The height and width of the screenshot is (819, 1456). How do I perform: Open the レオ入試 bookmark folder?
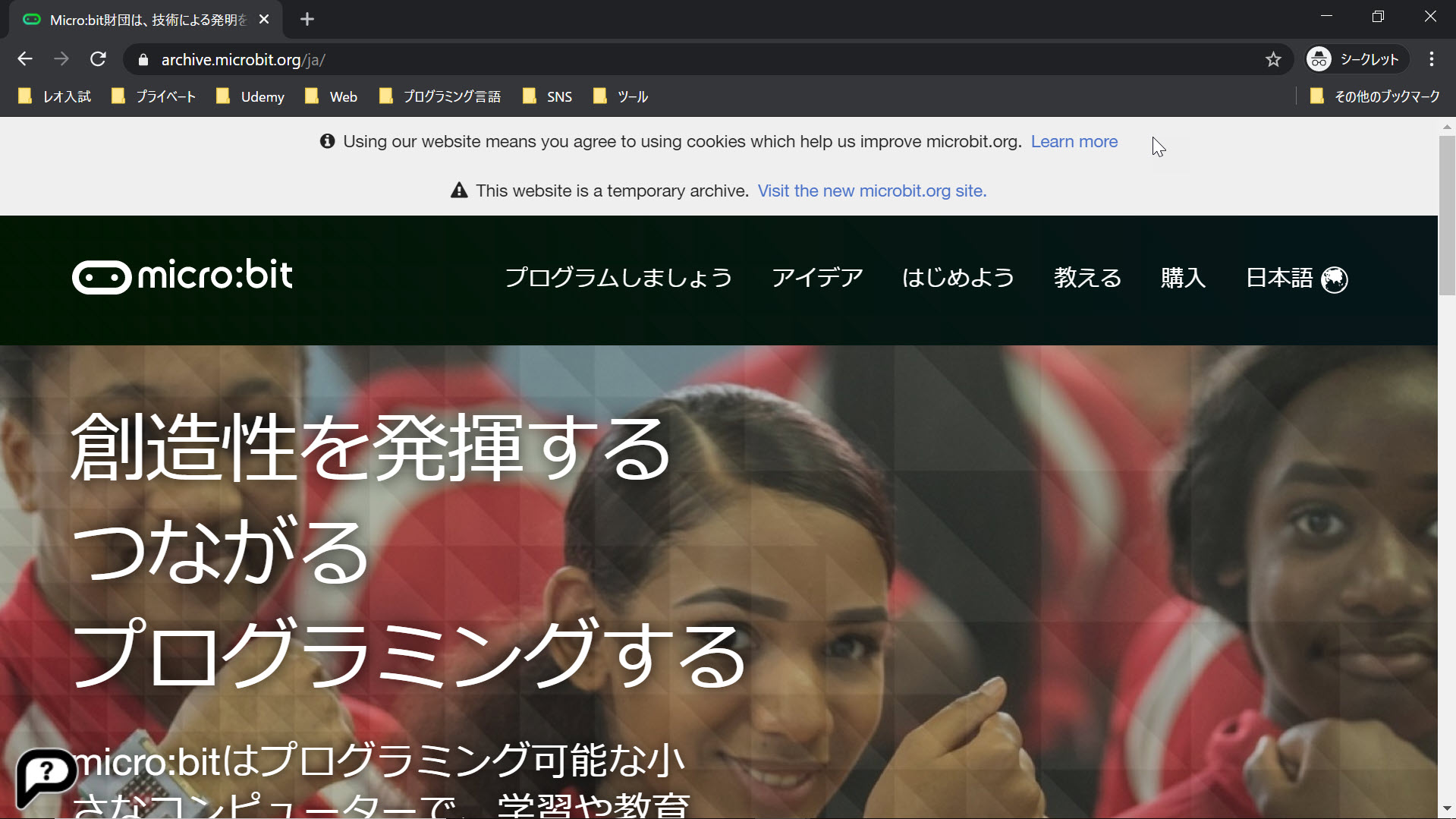(x=55, y=96)
